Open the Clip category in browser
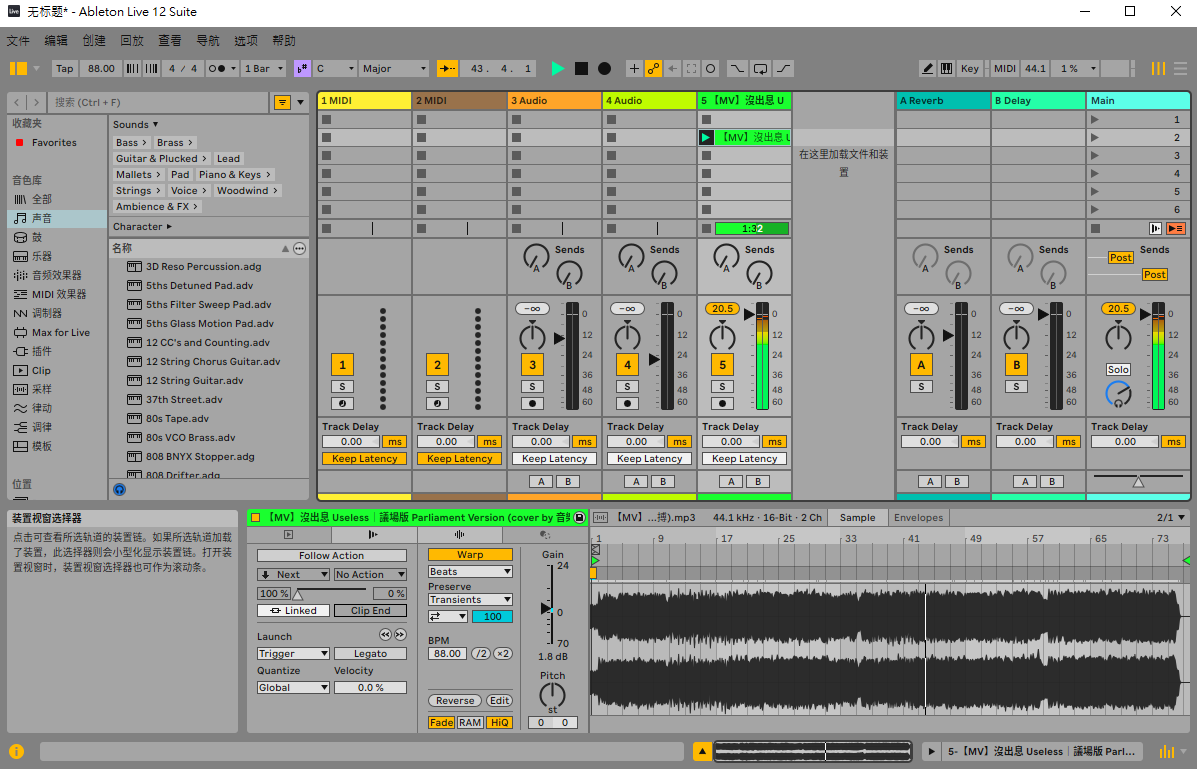Image resolution: width=1197 pixels, height=769 pixels. tap(41, 370)
